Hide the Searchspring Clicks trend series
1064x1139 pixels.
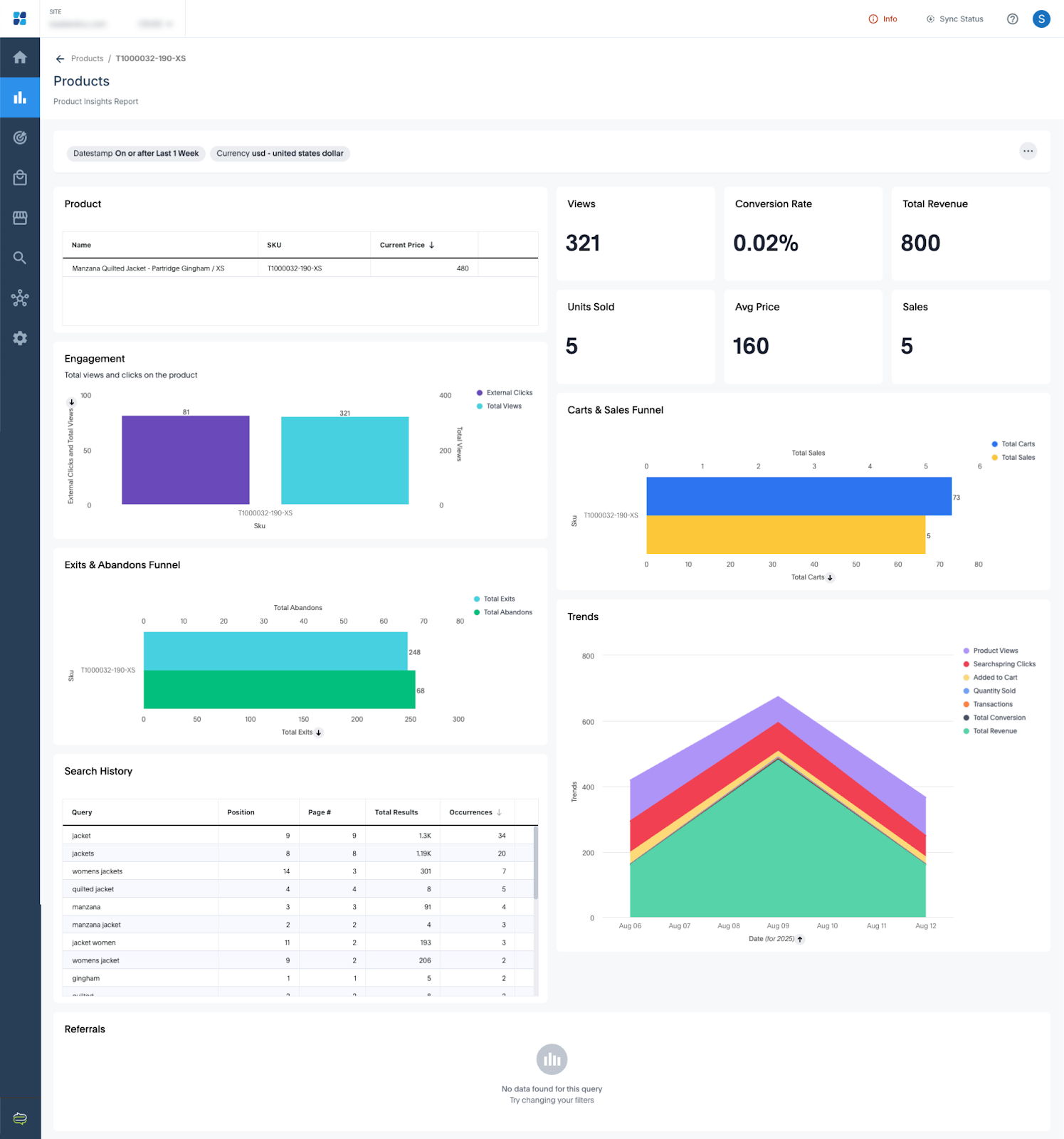pyautogui.click(x=1004, y=664)
